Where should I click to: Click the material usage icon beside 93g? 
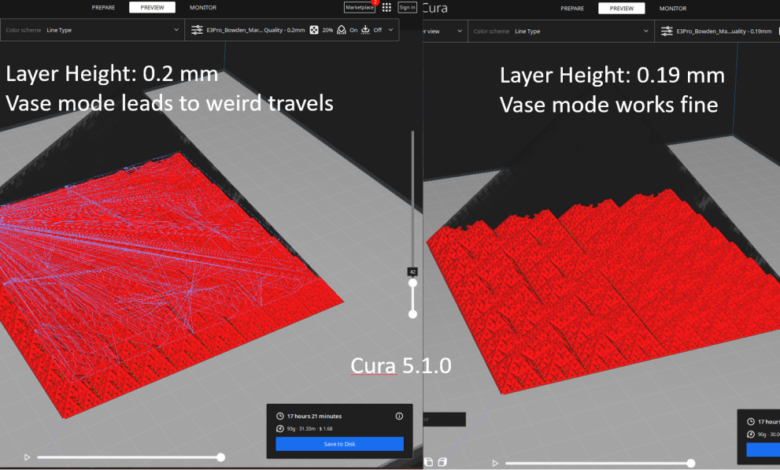coord(280,429)
